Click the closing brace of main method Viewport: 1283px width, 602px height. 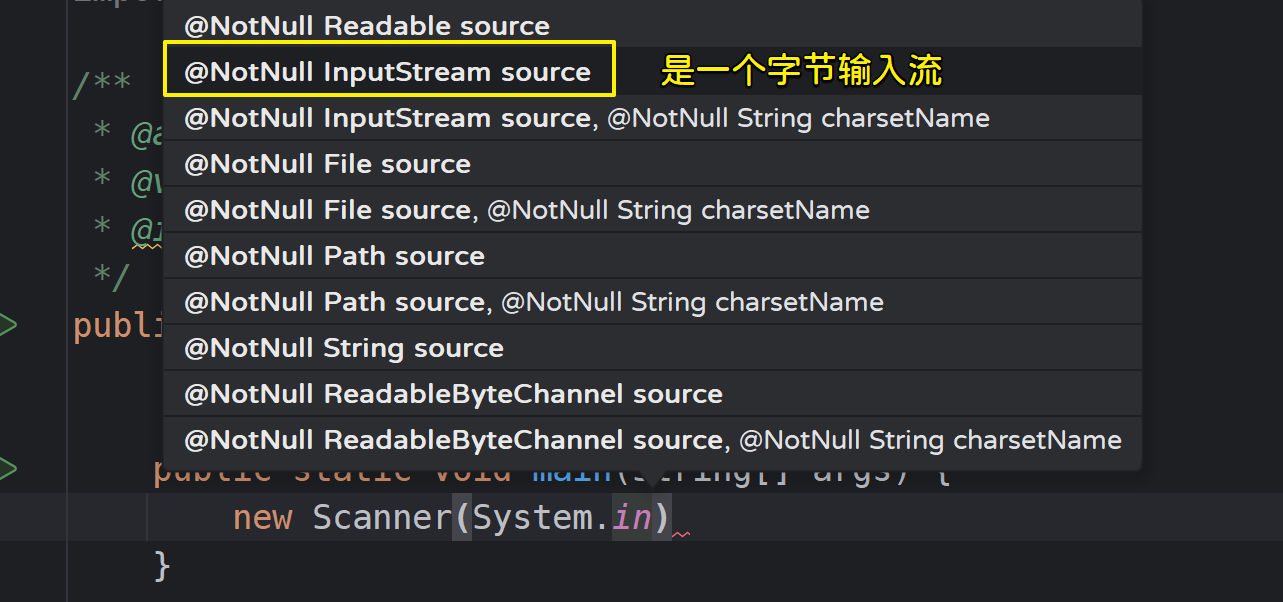click(162, 565)
